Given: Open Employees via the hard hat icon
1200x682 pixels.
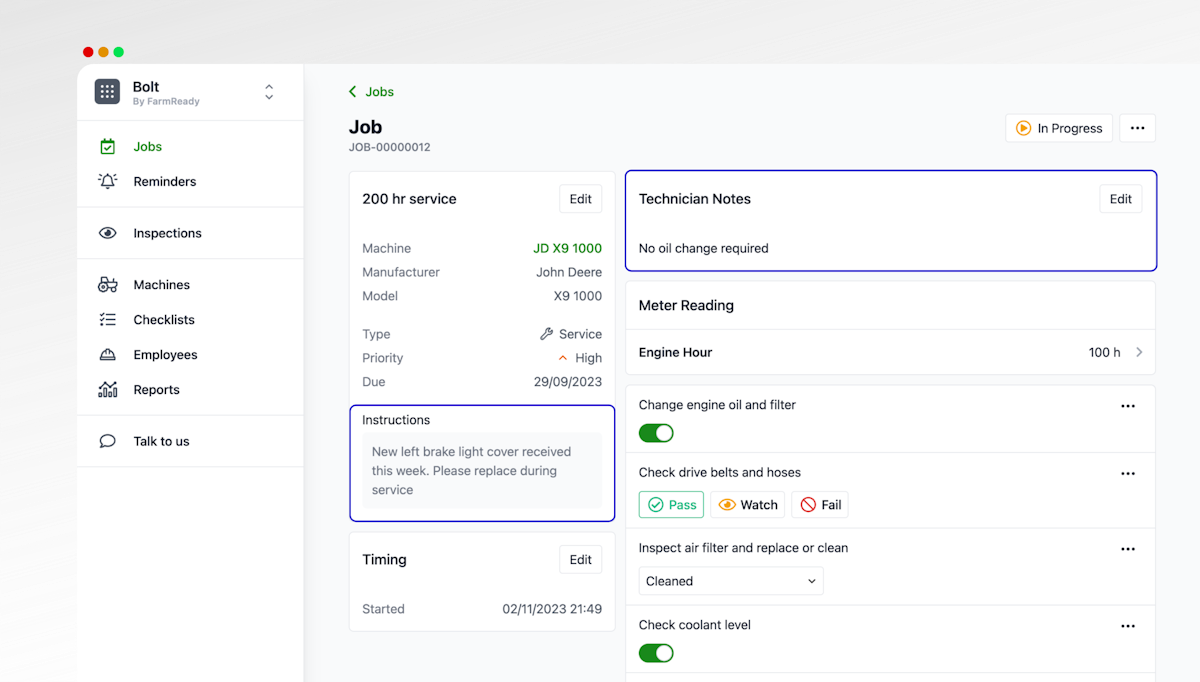Looking at the screenshot, I should 108,355.
